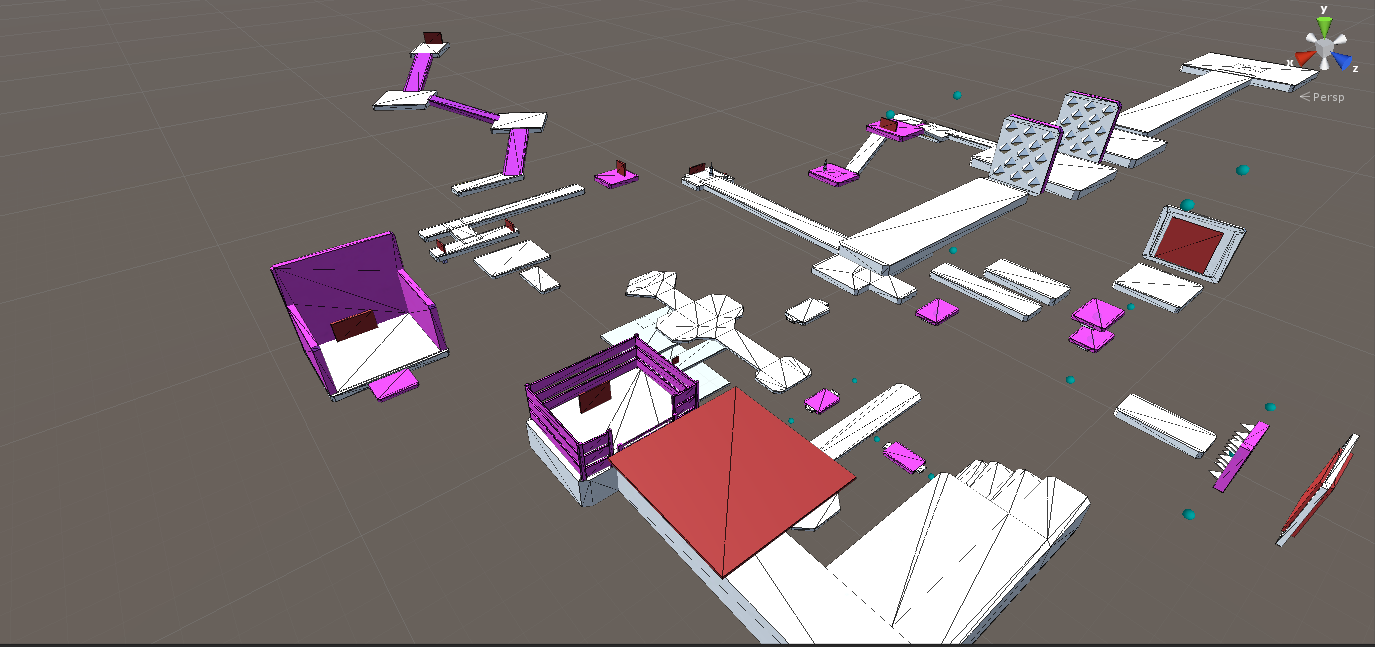
Task: Click the 'Persp' text in the viewport corner
Action: 1328,96
